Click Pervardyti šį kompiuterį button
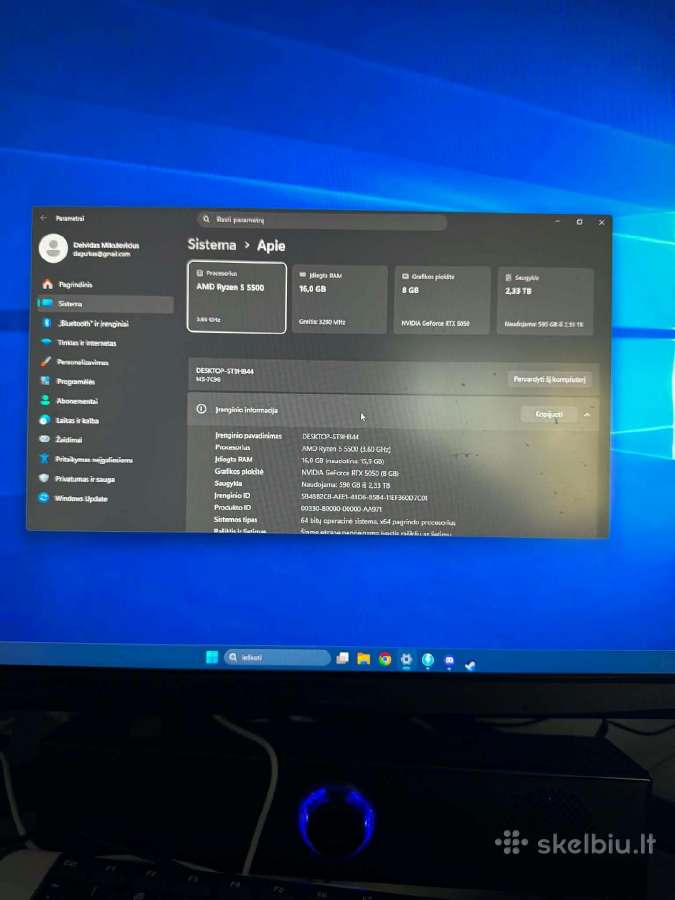The height and width of the screenshot is (900, 675). click(x=549, y=379)
